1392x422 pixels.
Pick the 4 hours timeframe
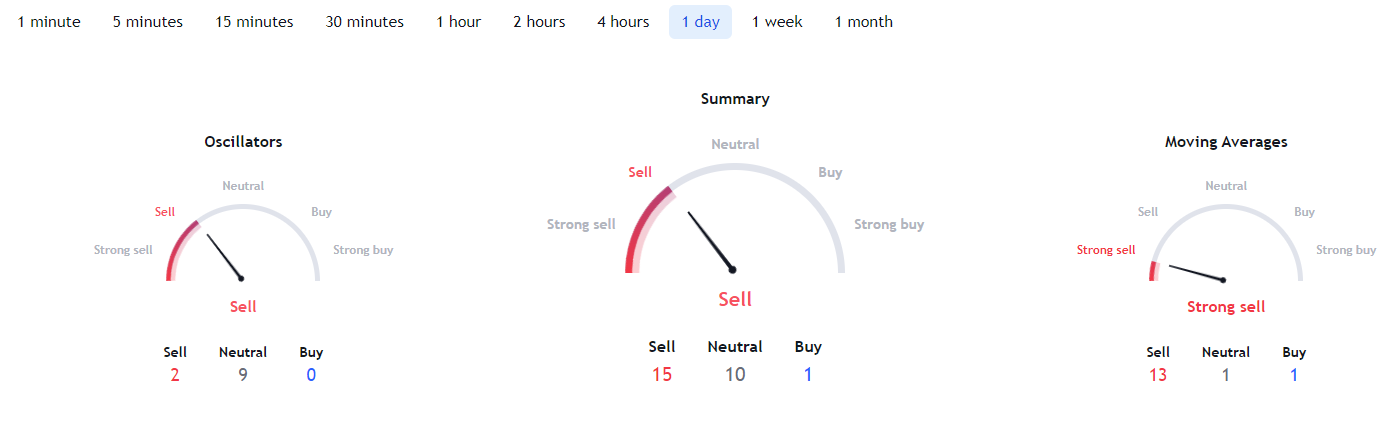pos(623,22)
